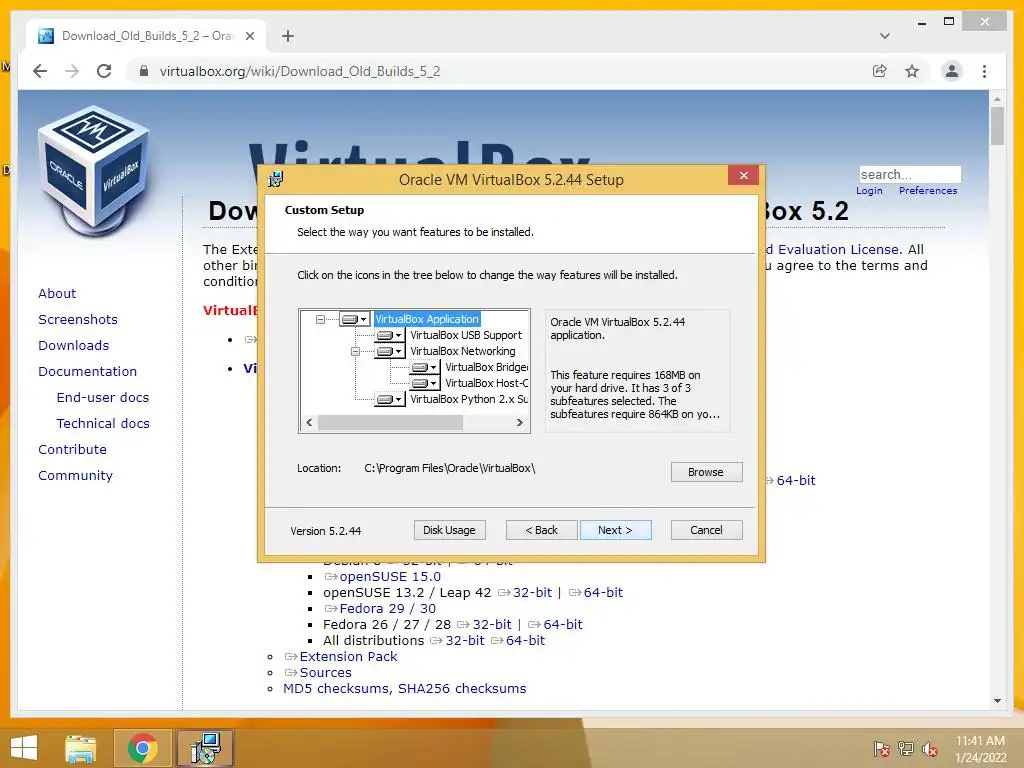Image resolution: width=1024 pixels, height=768 pixels.
Task: Click the VirtualBox installer taskbar icon
Action: click(x=205, y=748)
